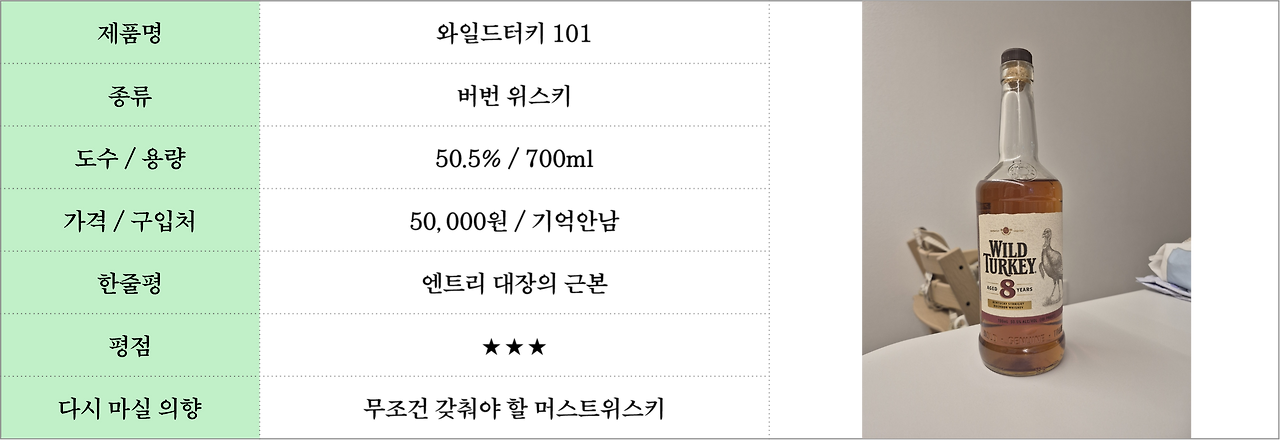This screenshot has width=1280, height=440.
Task: Click the '50,000원 / 기억안남' value
Action: coord(514,222)
